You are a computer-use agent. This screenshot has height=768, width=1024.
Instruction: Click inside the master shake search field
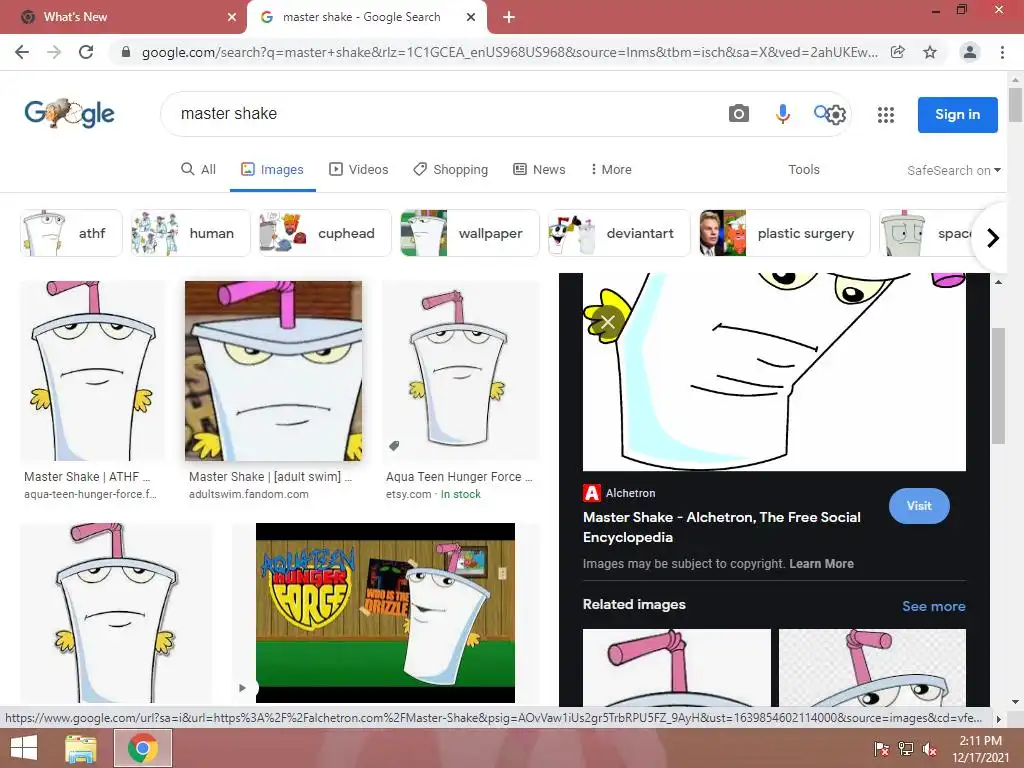(444, 114)
